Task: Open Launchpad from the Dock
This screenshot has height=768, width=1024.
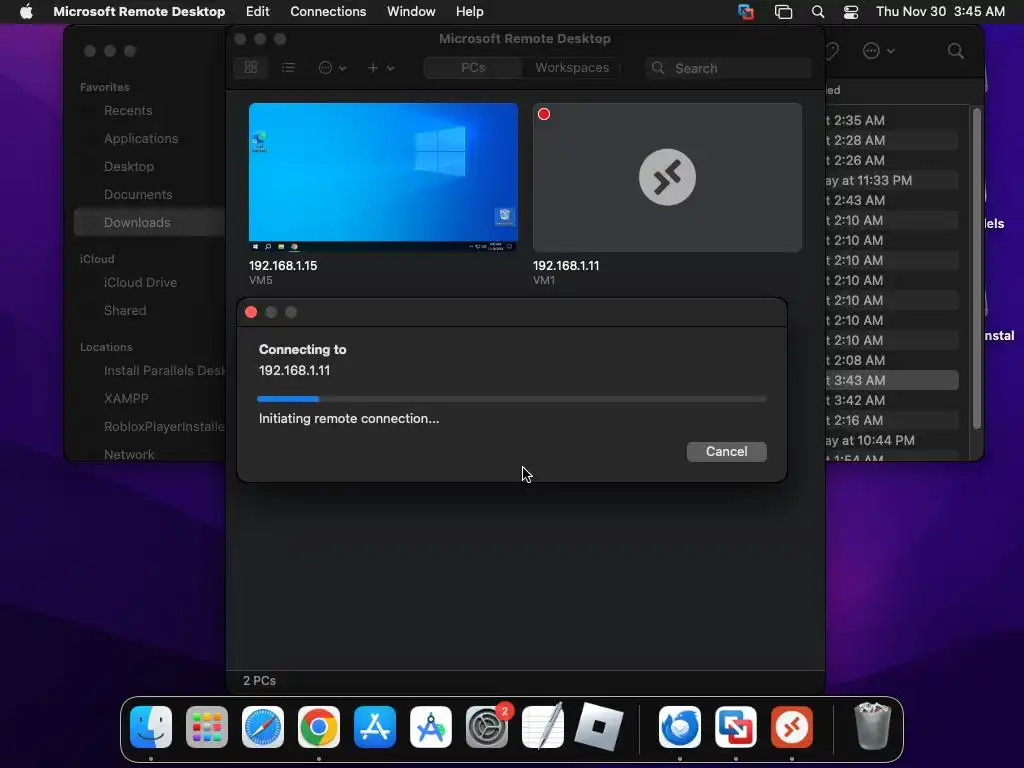Action: (207, 727)
